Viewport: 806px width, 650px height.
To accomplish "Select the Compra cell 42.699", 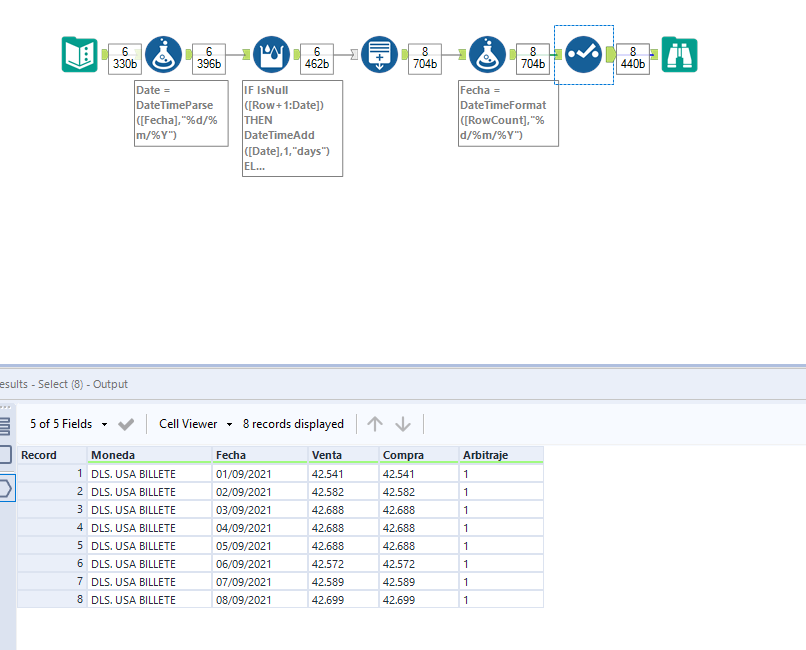I will point(418,600).
